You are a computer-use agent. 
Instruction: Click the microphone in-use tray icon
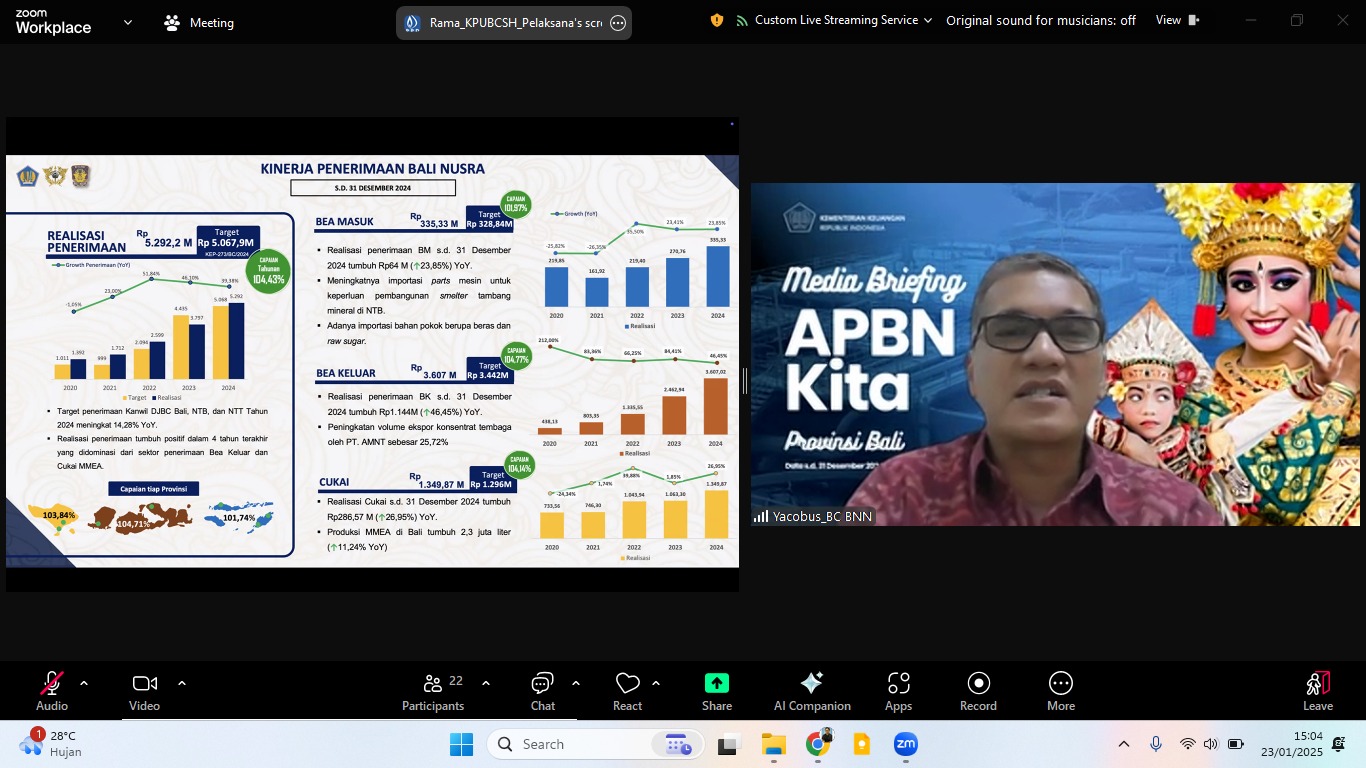(1156, 744)
